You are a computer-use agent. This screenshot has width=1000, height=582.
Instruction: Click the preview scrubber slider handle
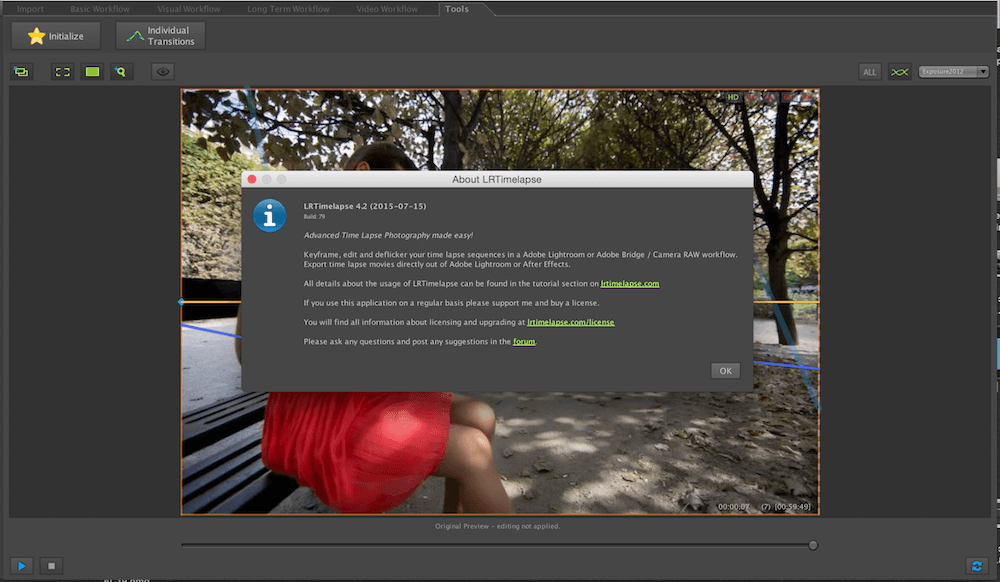point(813,545)
